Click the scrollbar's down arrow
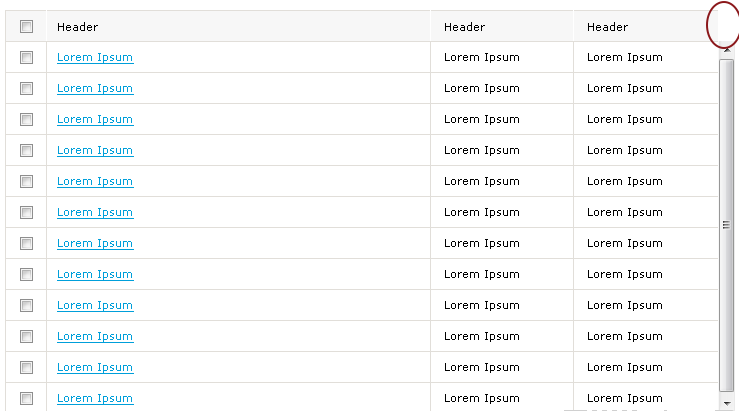Viewport: 739px width, 411px height. click(x=726, y=403)
